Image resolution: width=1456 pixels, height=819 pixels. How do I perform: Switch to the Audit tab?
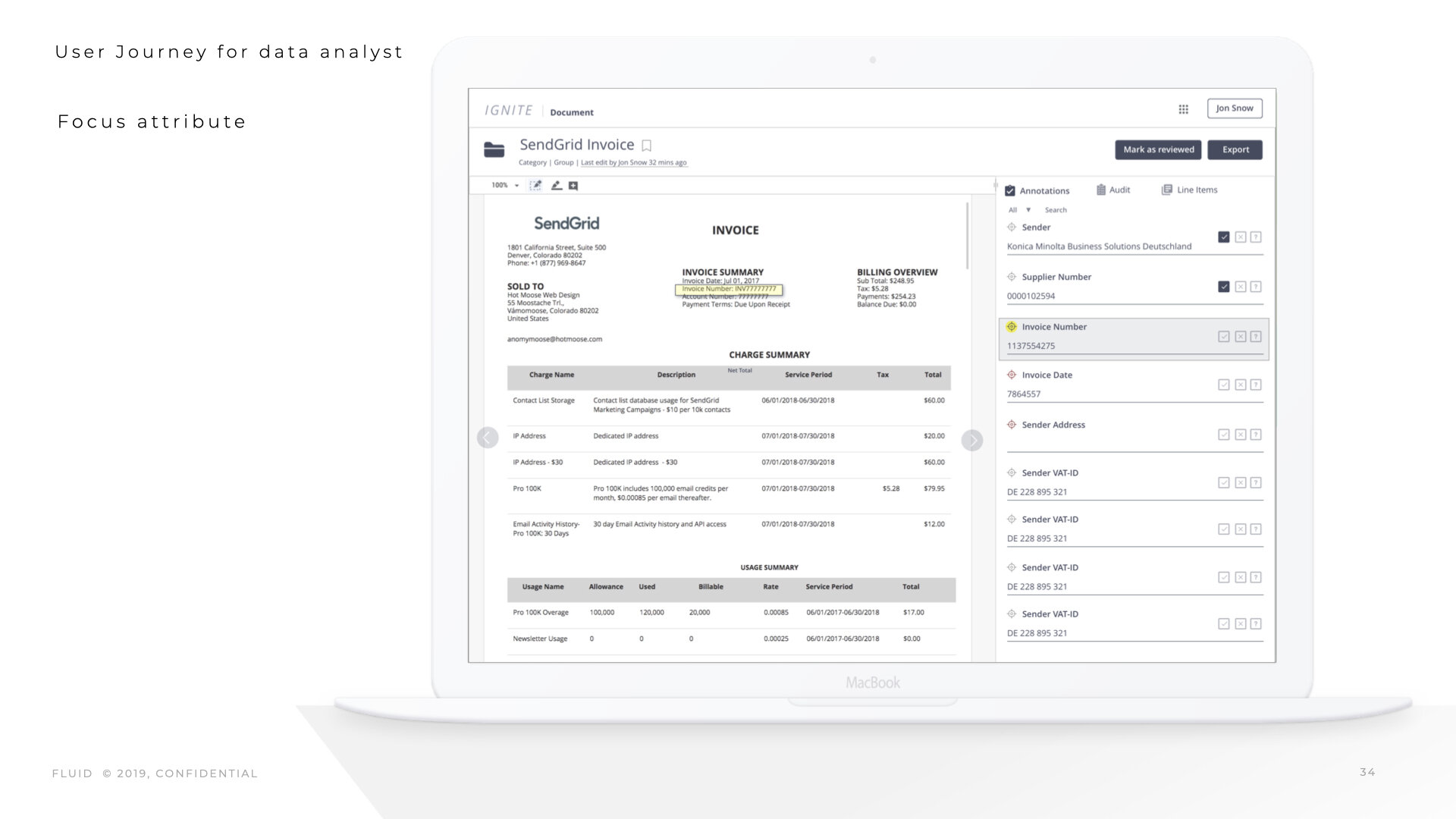[1113, 190]
